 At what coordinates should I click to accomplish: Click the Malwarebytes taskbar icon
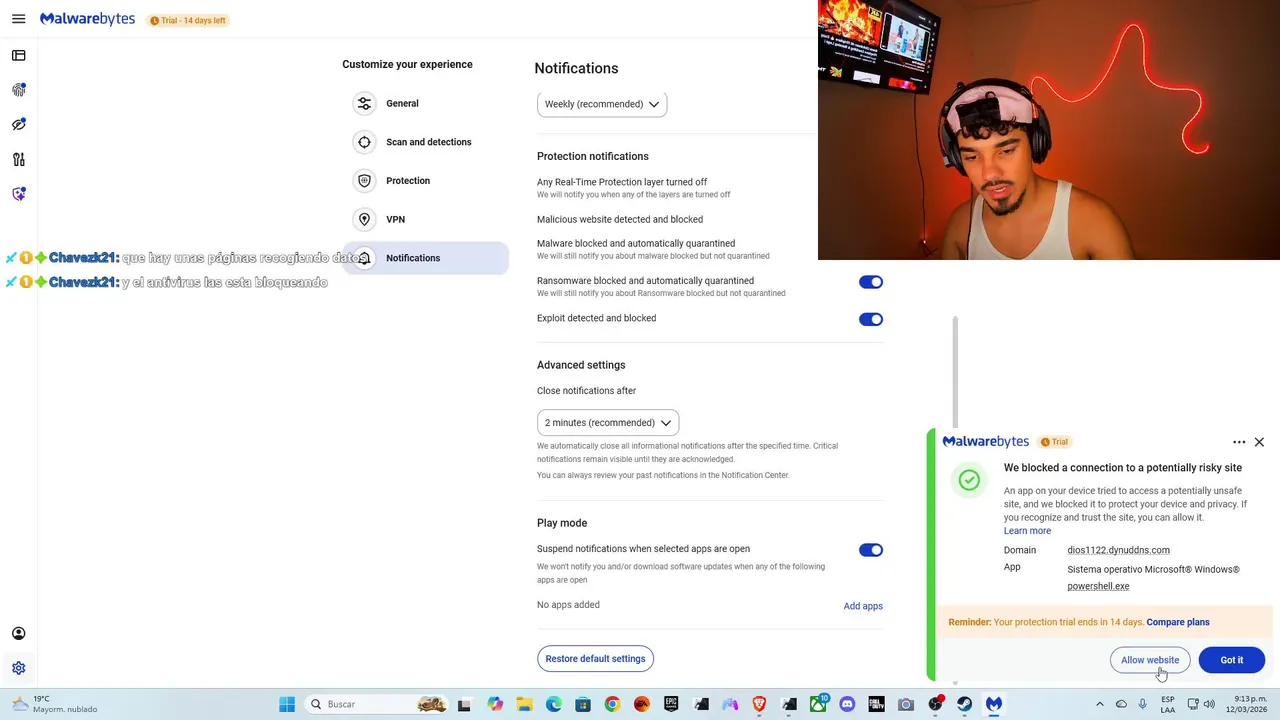pos(994,704)
